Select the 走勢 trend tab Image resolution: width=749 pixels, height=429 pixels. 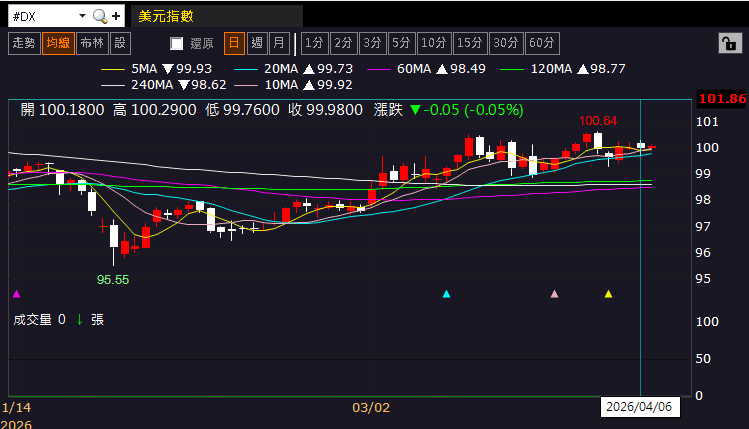23,43
